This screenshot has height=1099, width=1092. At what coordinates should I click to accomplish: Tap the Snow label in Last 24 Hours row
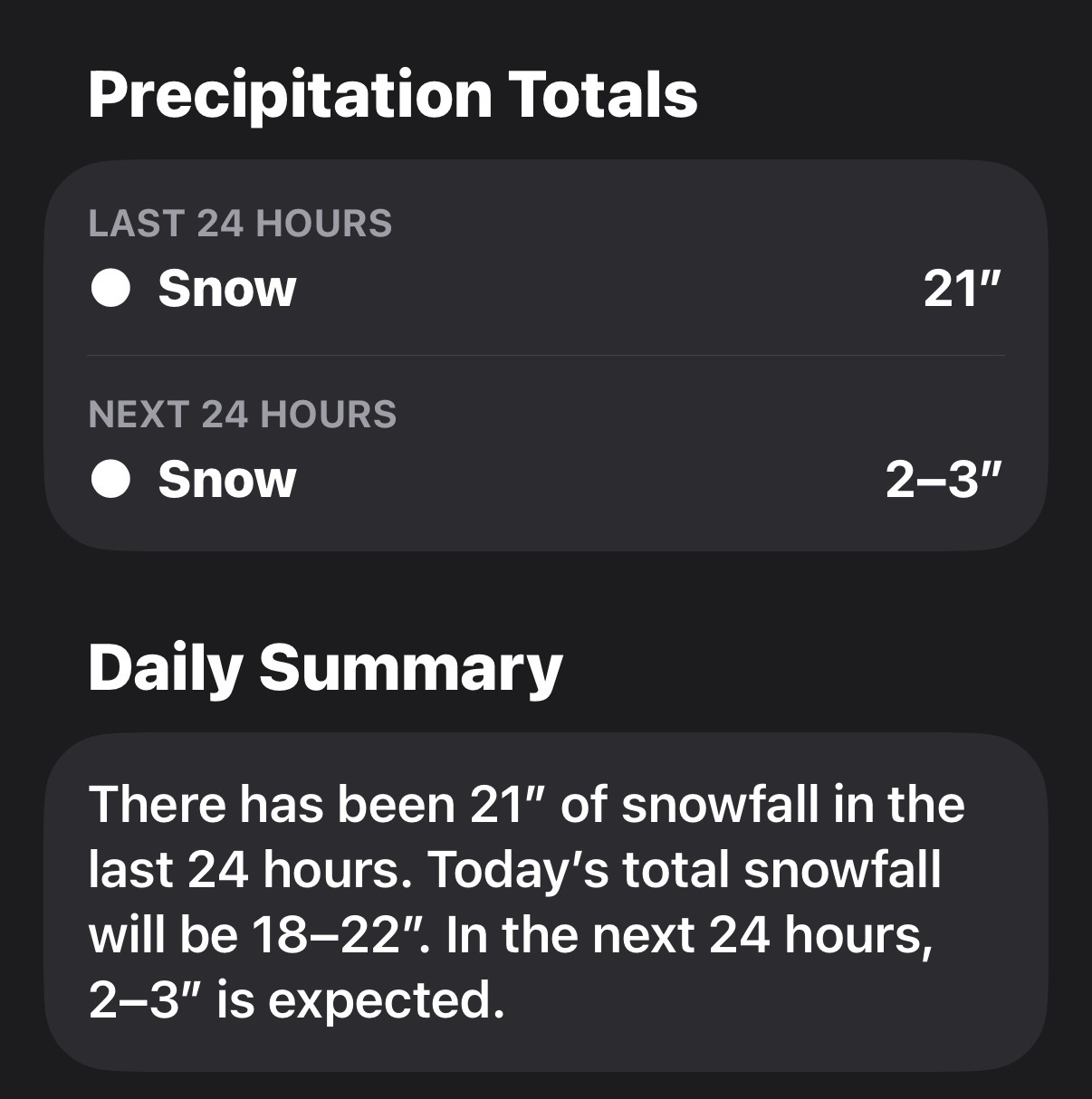[226, 289]
